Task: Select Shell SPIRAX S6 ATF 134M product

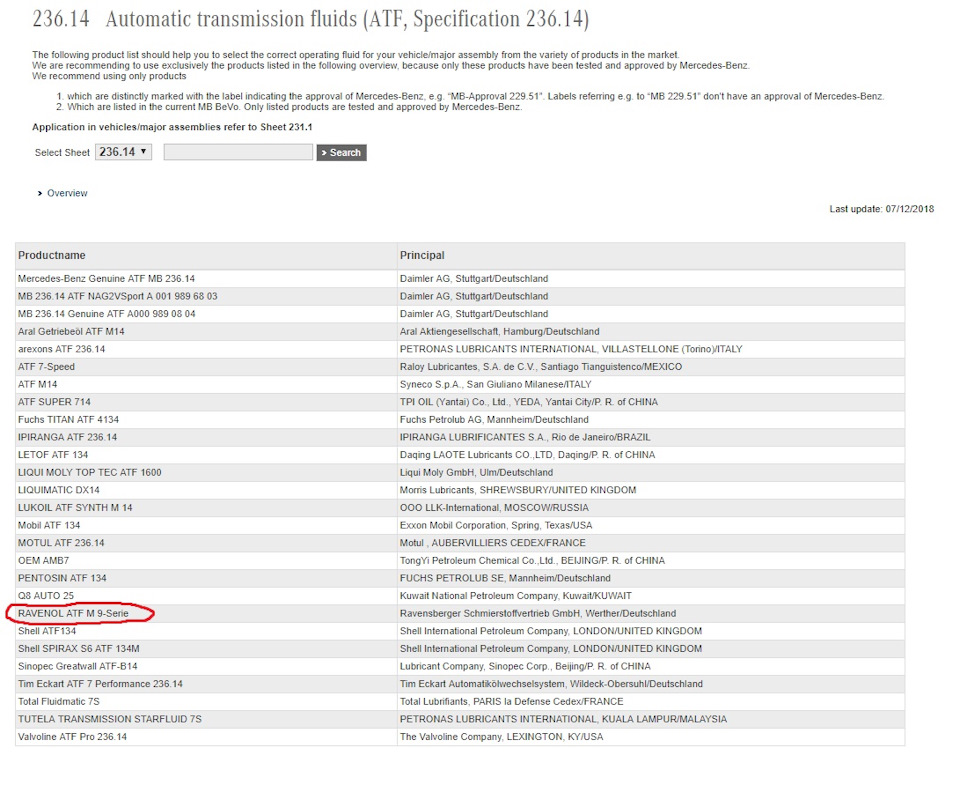Action: pos(78,649)
